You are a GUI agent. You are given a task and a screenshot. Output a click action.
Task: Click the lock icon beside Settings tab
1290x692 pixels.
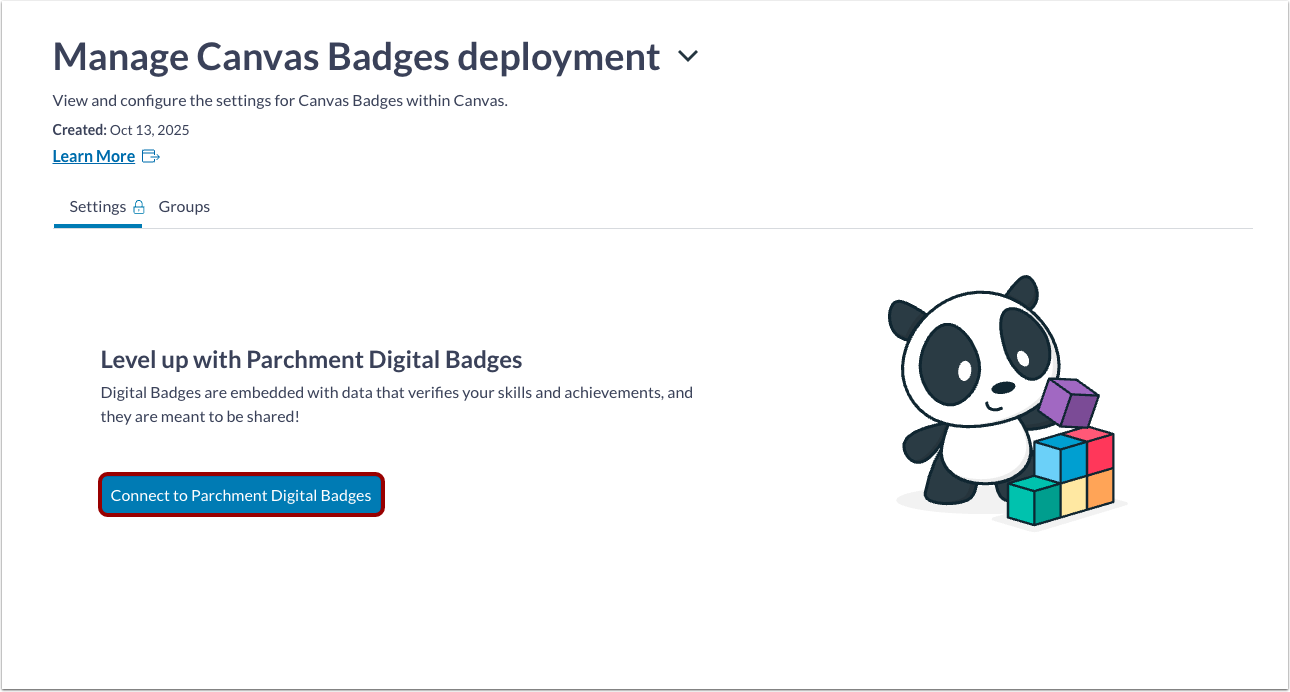click(141, 206)
